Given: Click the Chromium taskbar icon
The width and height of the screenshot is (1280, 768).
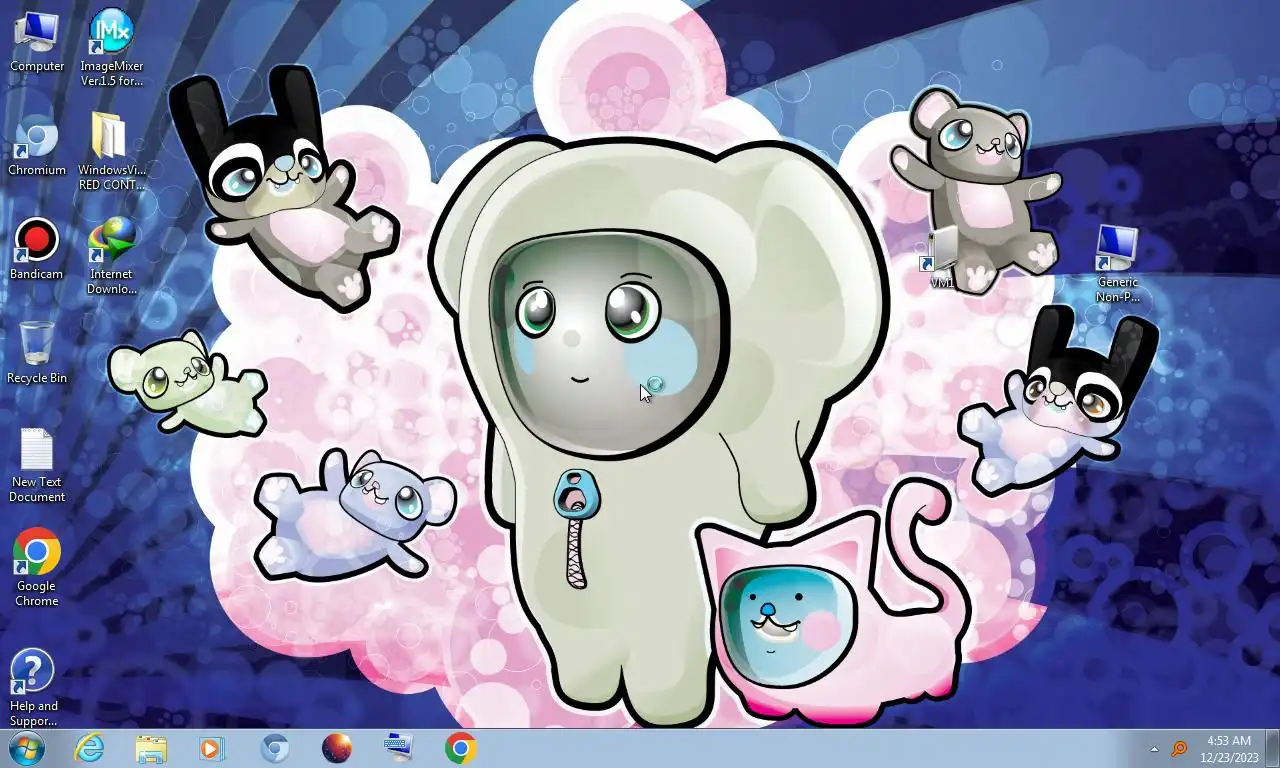Looking at the screenshot, I should click(275, 748).
